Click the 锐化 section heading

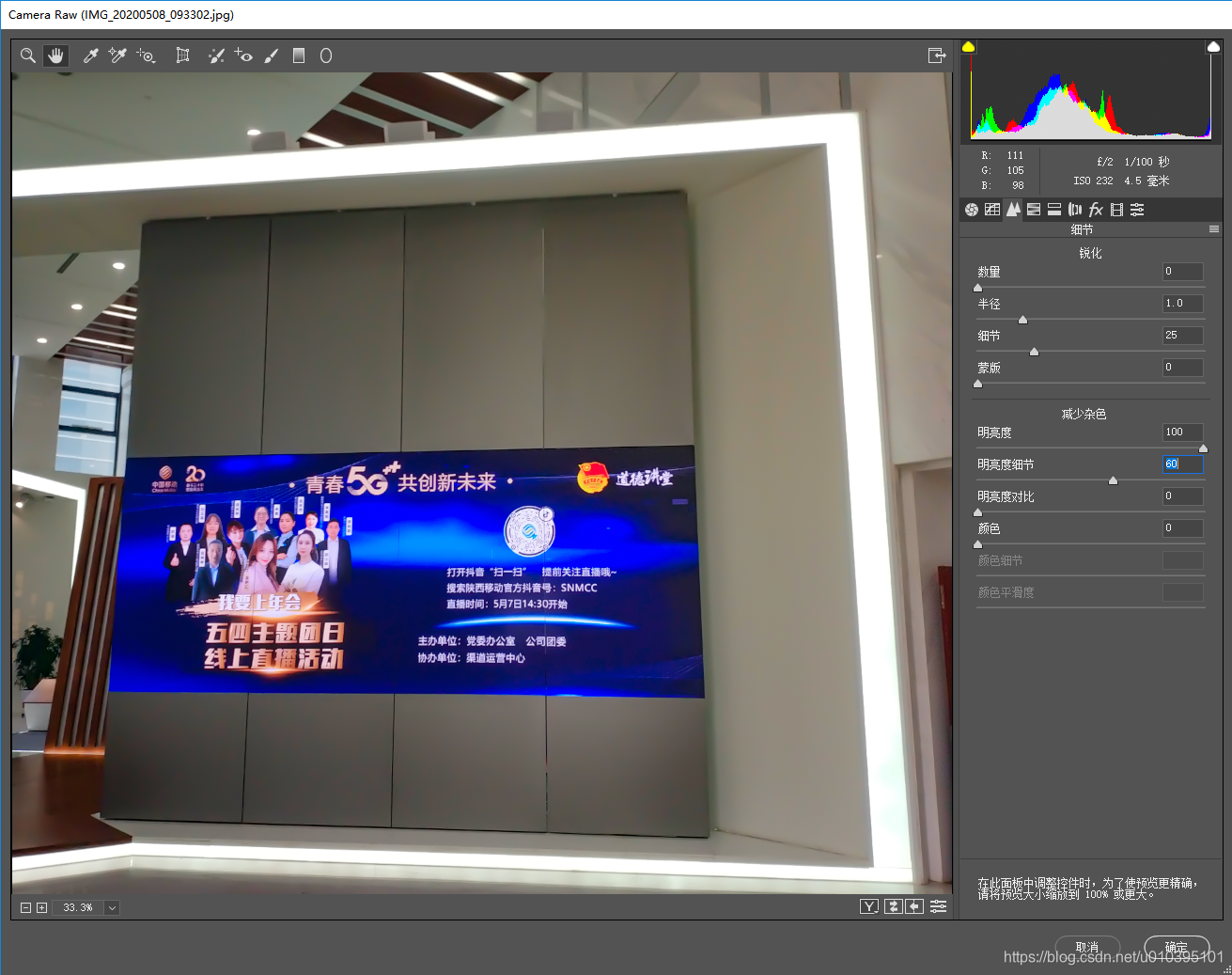click(x=1090, y=253)
